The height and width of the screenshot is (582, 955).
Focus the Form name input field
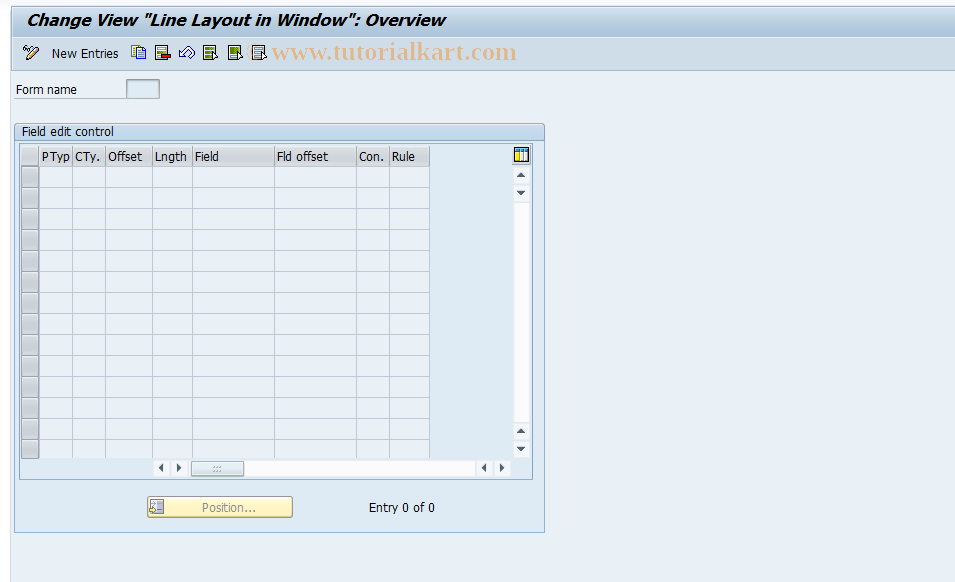143,89
